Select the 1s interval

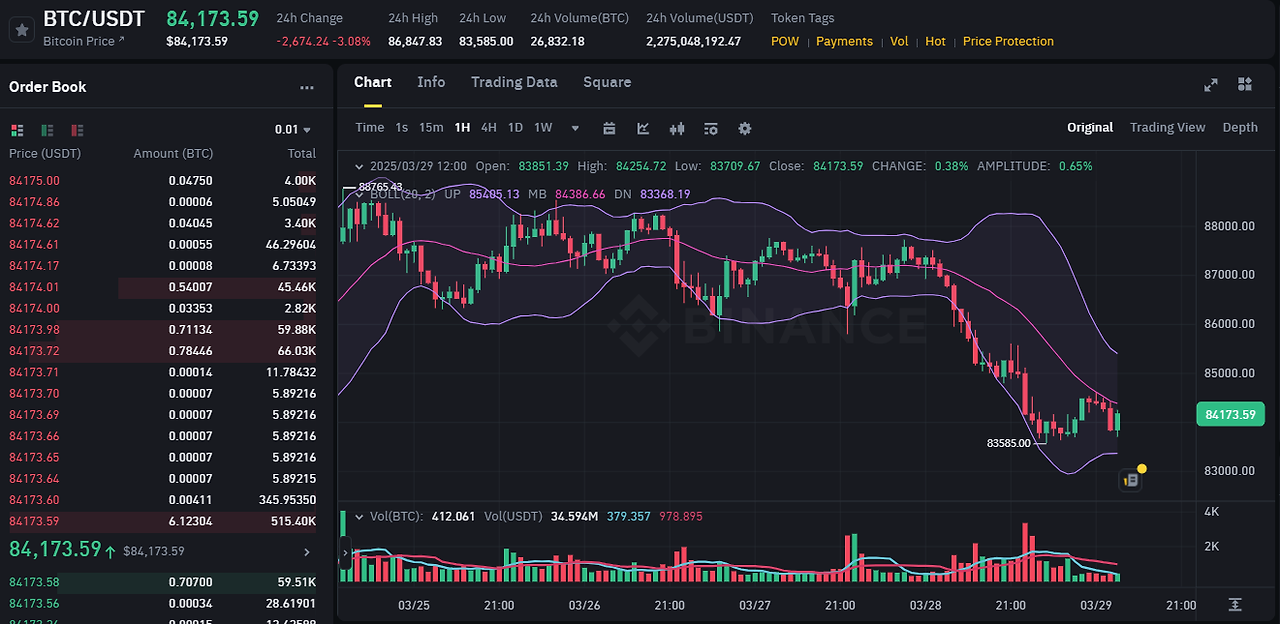pos(402,127)
